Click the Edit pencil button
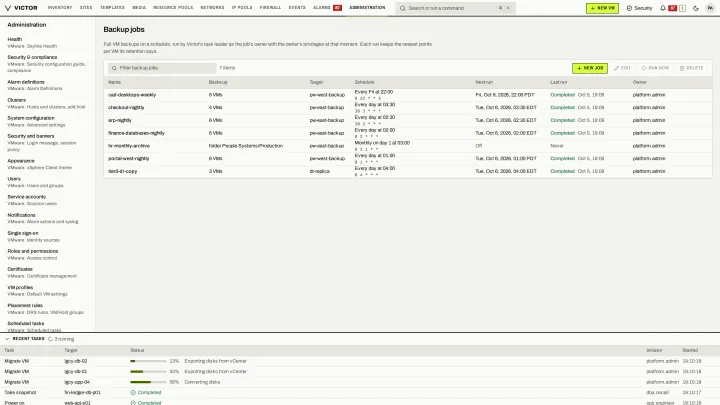 point(623,68)
